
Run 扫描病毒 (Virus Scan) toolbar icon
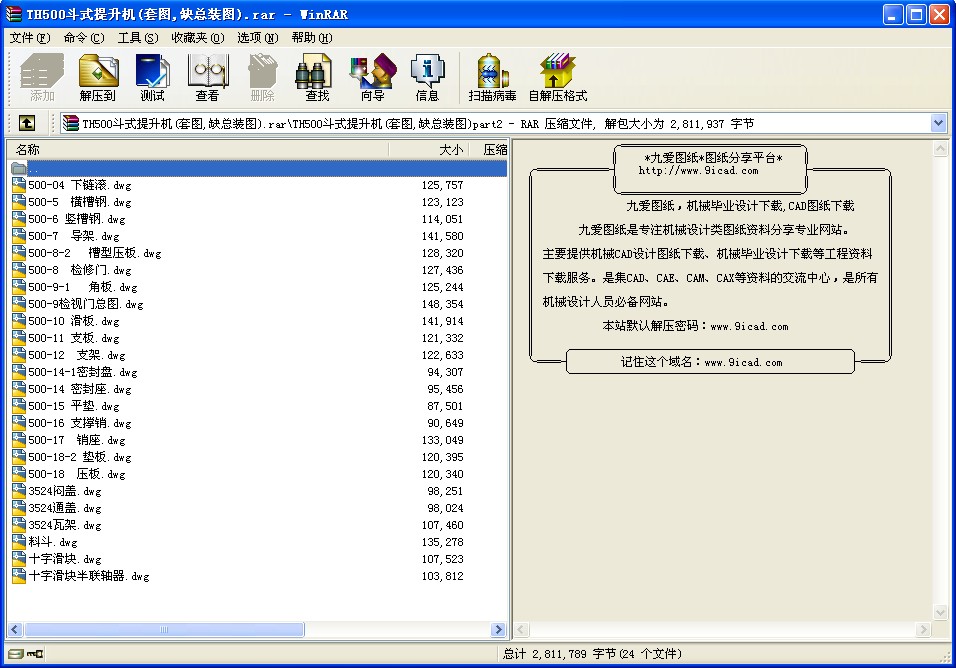[492, 77]
